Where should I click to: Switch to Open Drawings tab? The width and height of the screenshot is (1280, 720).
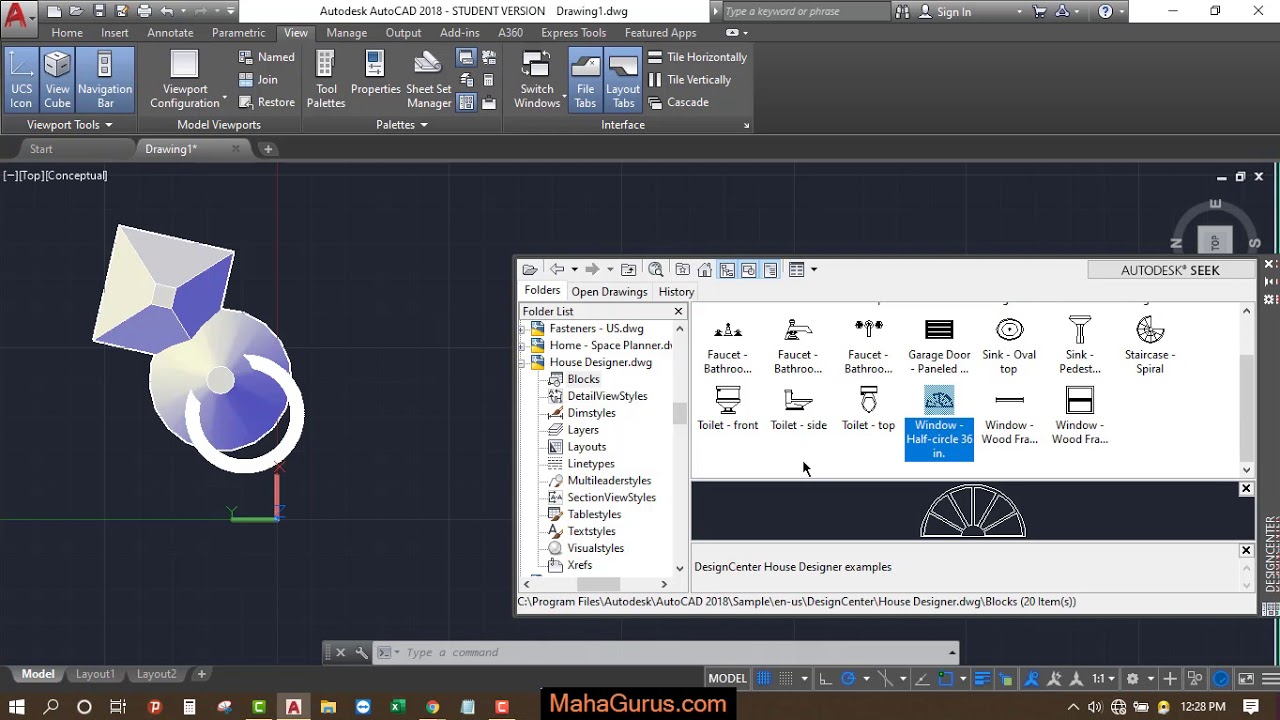(x=609, y=292)
